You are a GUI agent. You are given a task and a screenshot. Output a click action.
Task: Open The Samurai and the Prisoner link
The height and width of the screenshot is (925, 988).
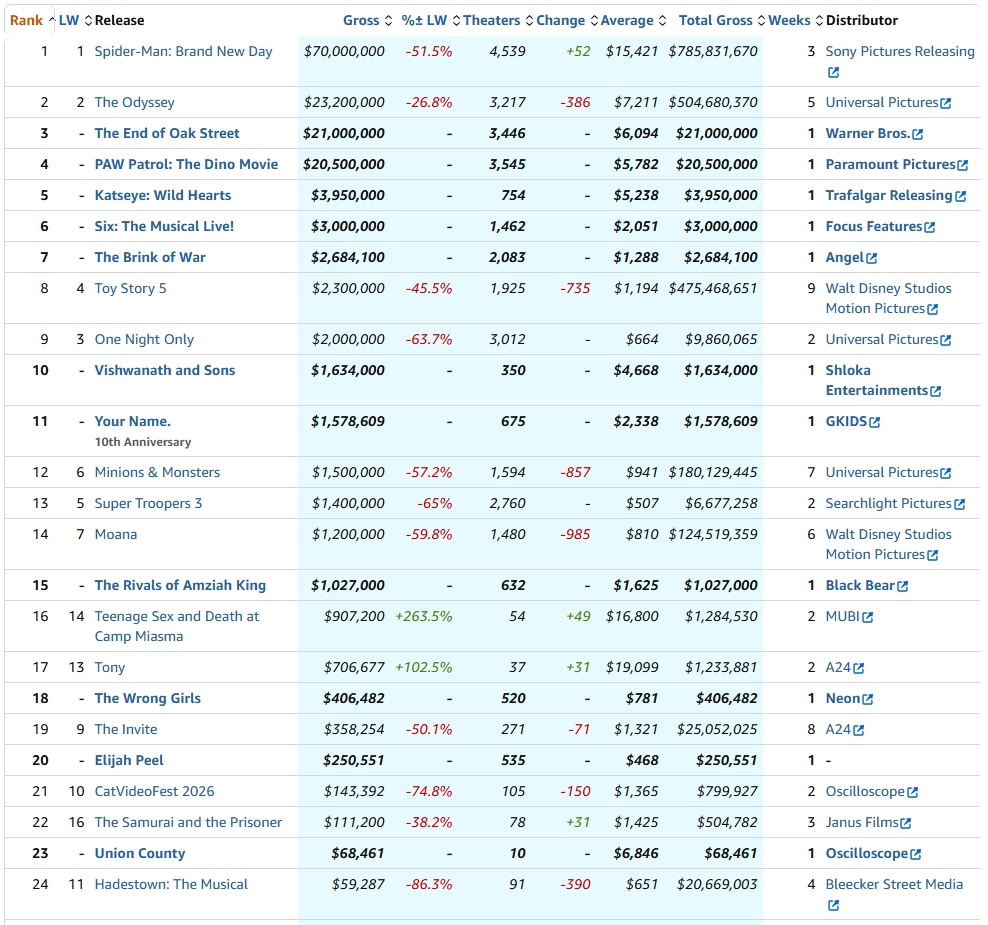[188, 822]
